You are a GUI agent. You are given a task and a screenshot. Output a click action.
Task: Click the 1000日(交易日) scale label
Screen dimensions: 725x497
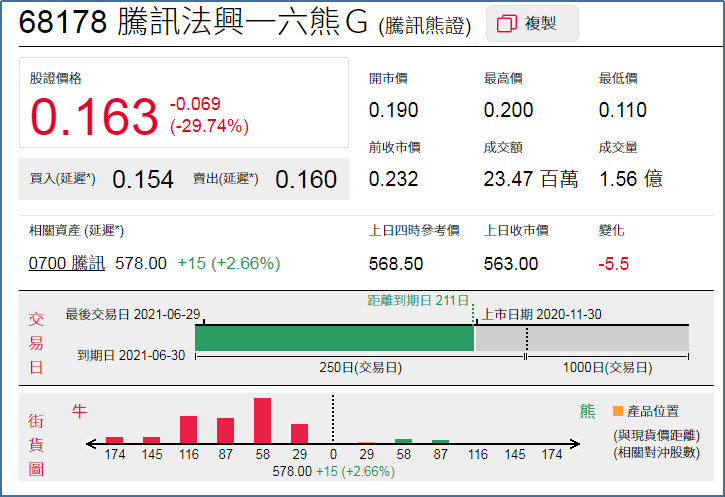coord(608,368)
